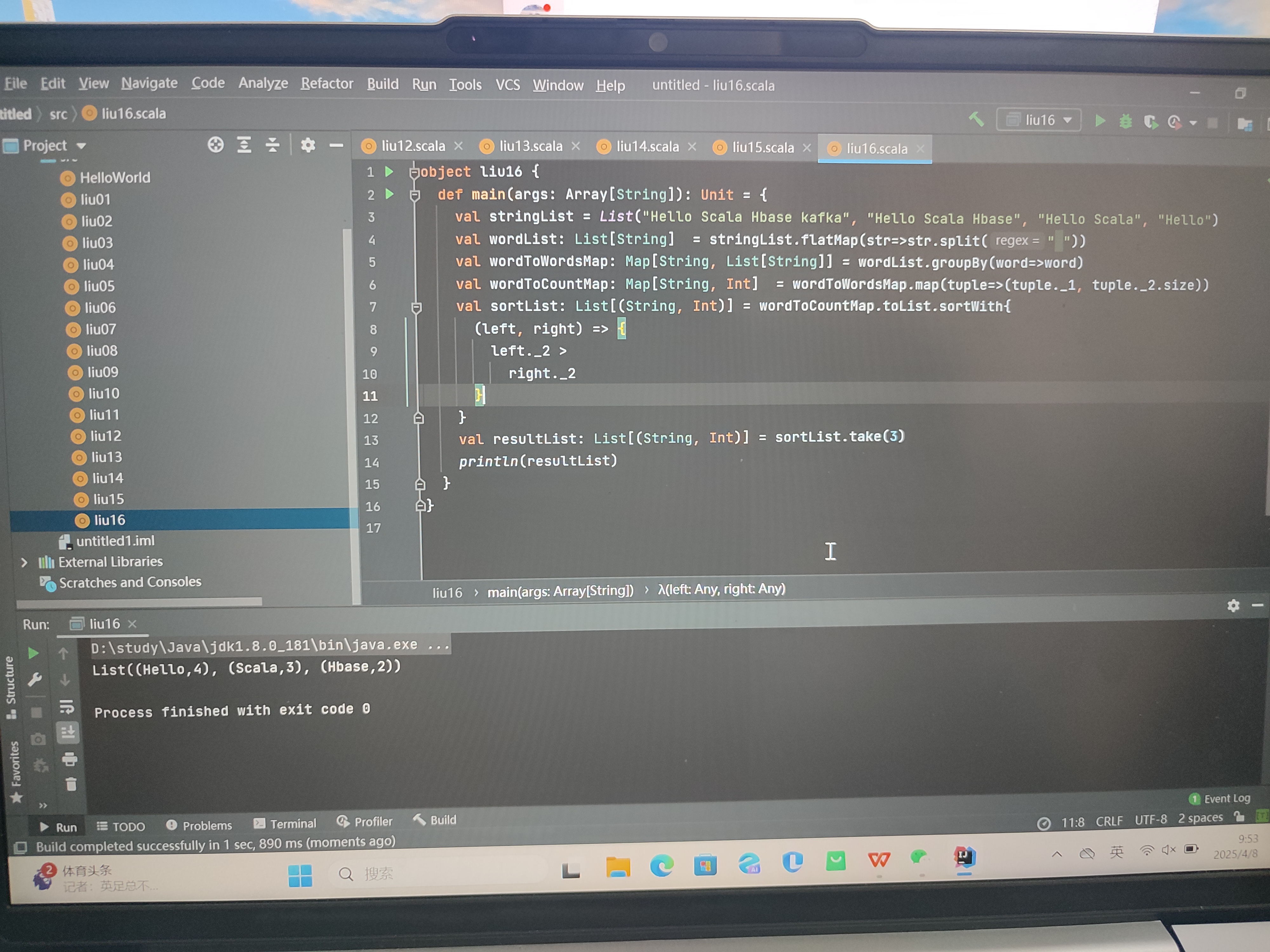This screenshot has height=952, width=1270.
Task: Clear run console with trash icon
Action: pos(70,784)
